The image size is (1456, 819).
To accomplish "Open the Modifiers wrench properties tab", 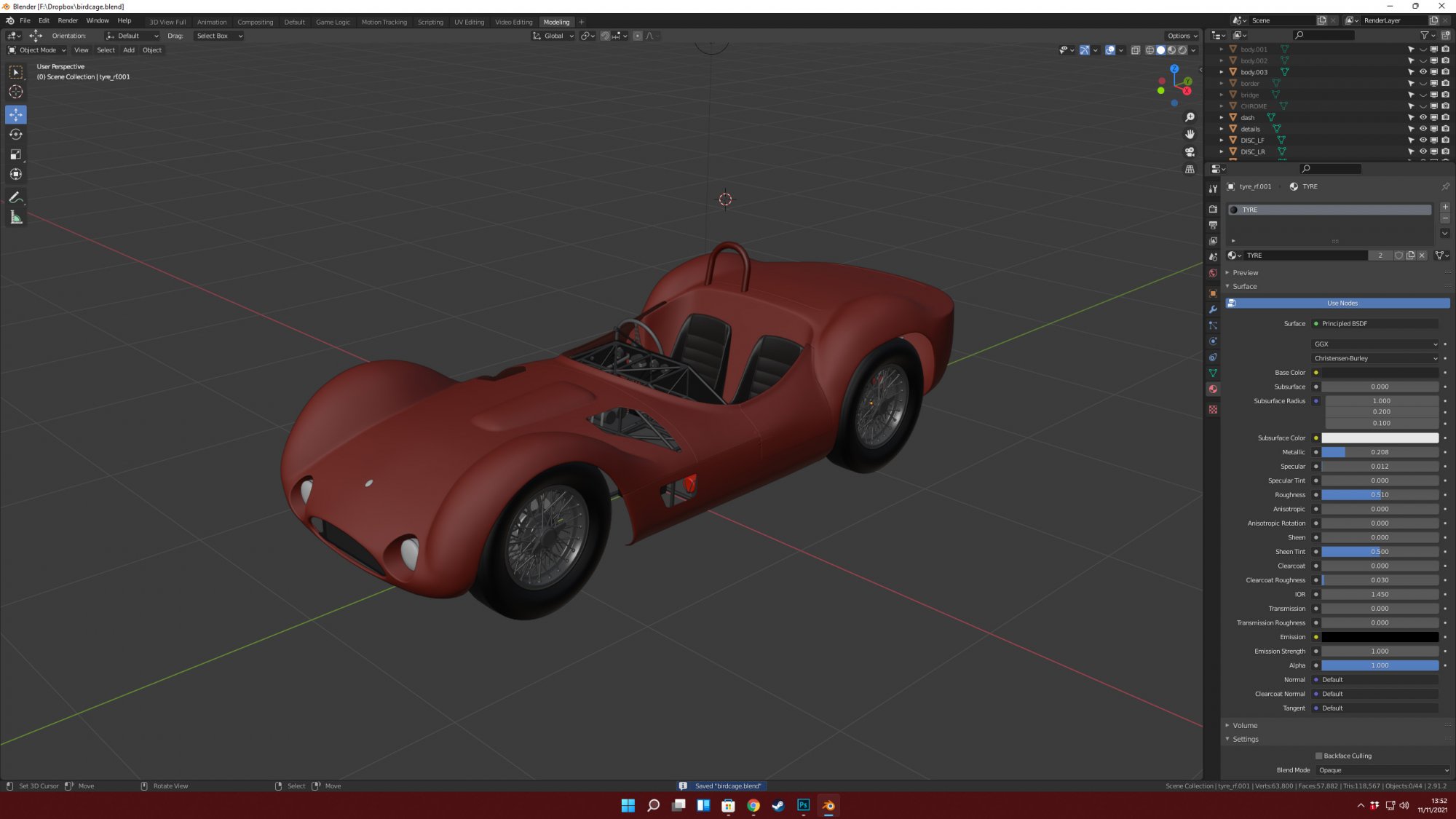I will pos(1213,309).
